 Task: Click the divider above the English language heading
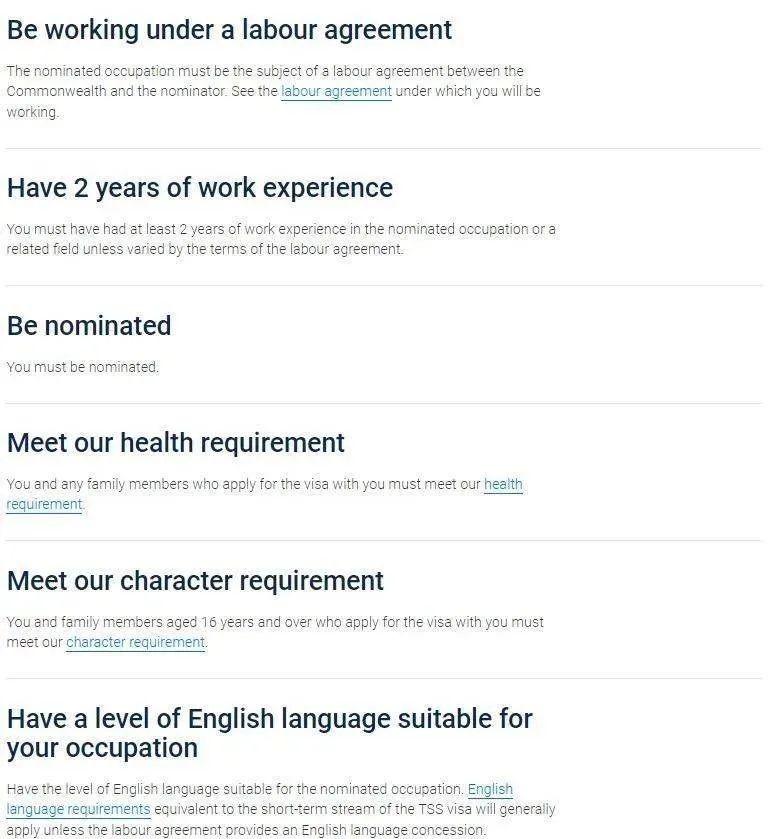coord(384,678)
